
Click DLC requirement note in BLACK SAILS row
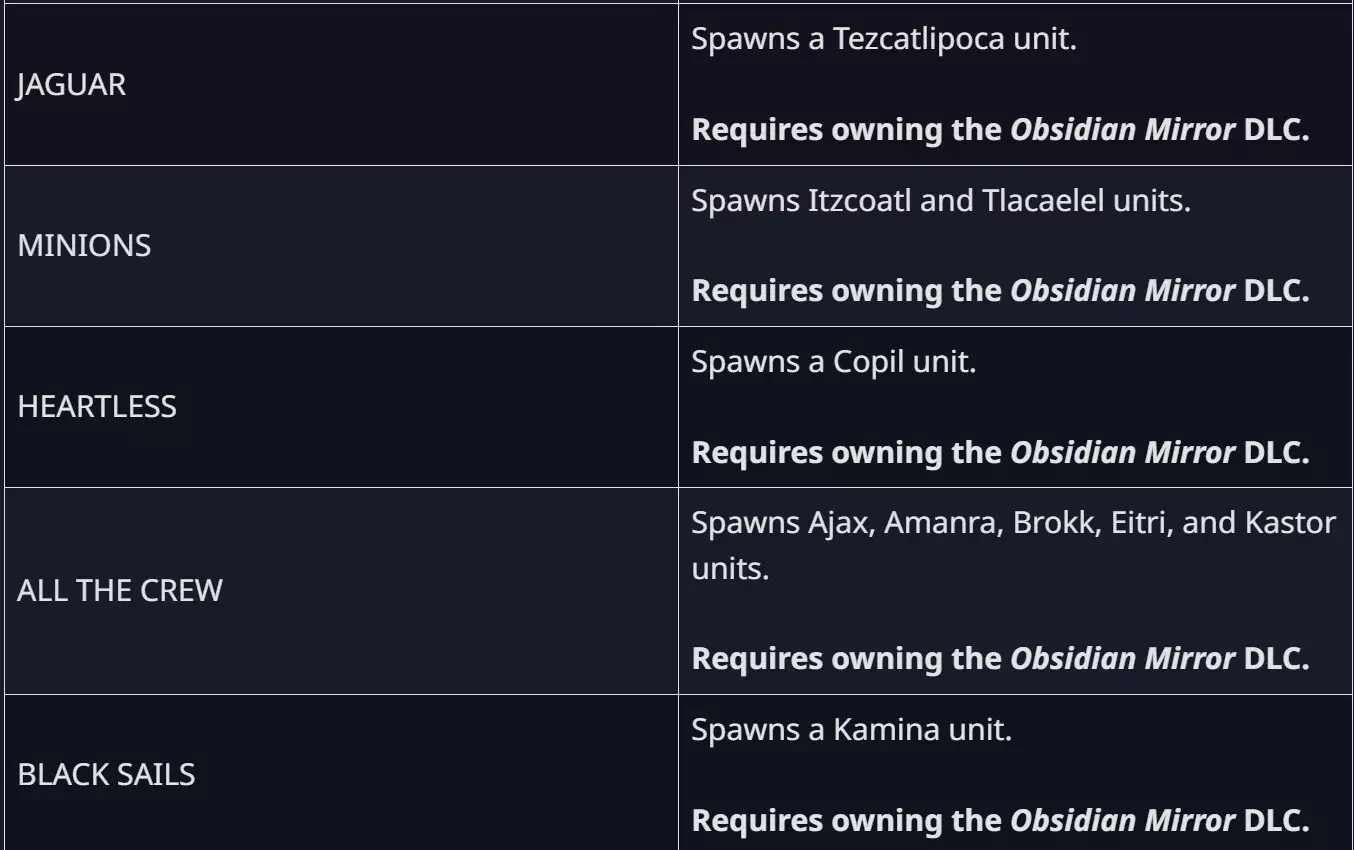coord(1000,820)
